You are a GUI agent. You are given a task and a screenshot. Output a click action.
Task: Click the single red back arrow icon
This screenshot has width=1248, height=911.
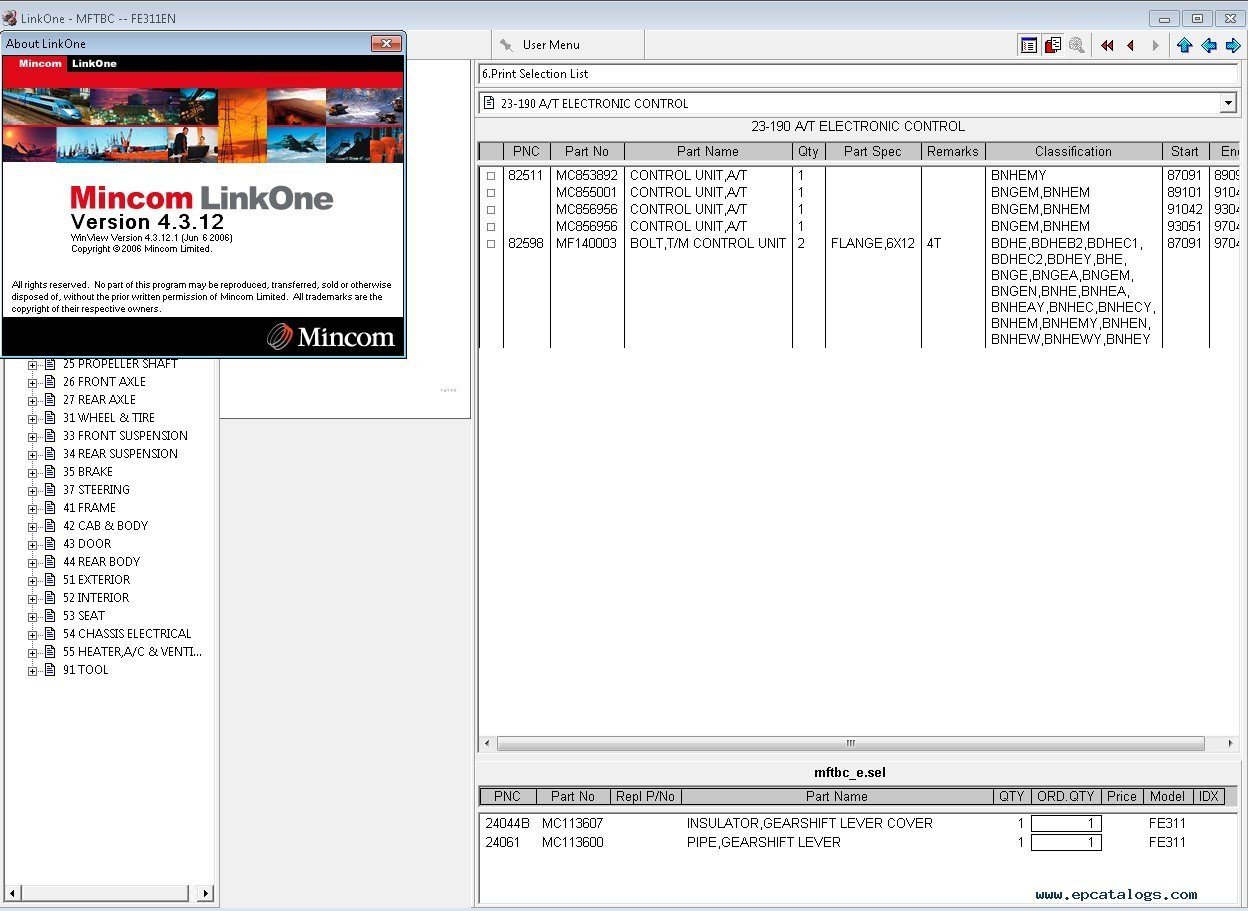tap(1131, 45)
